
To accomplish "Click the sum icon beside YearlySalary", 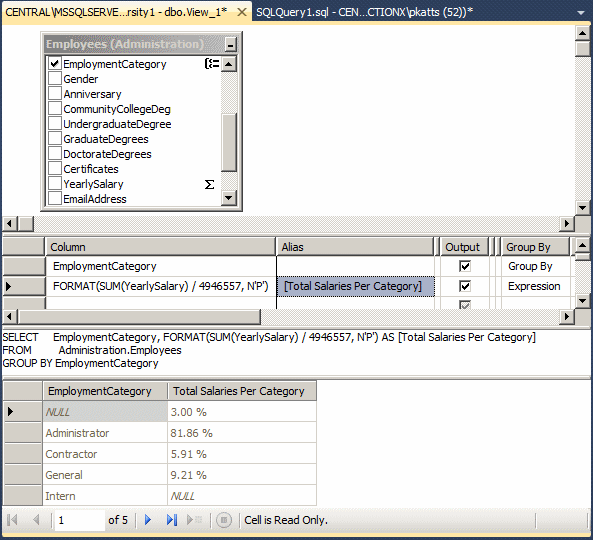I will (209, 185).
